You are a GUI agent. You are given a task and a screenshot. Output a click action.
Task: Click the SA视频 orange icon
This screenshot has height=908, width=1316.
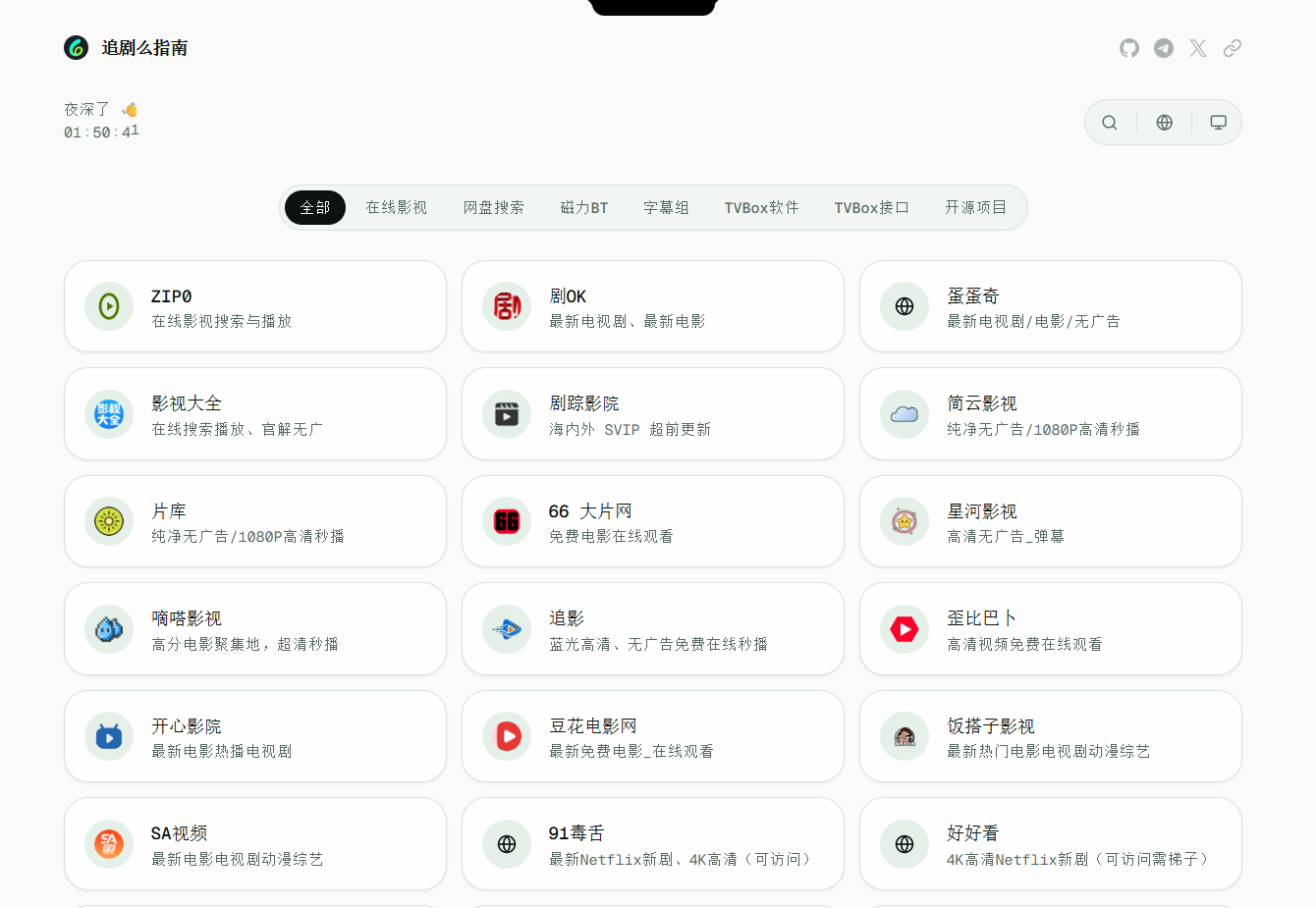[109, 844]
